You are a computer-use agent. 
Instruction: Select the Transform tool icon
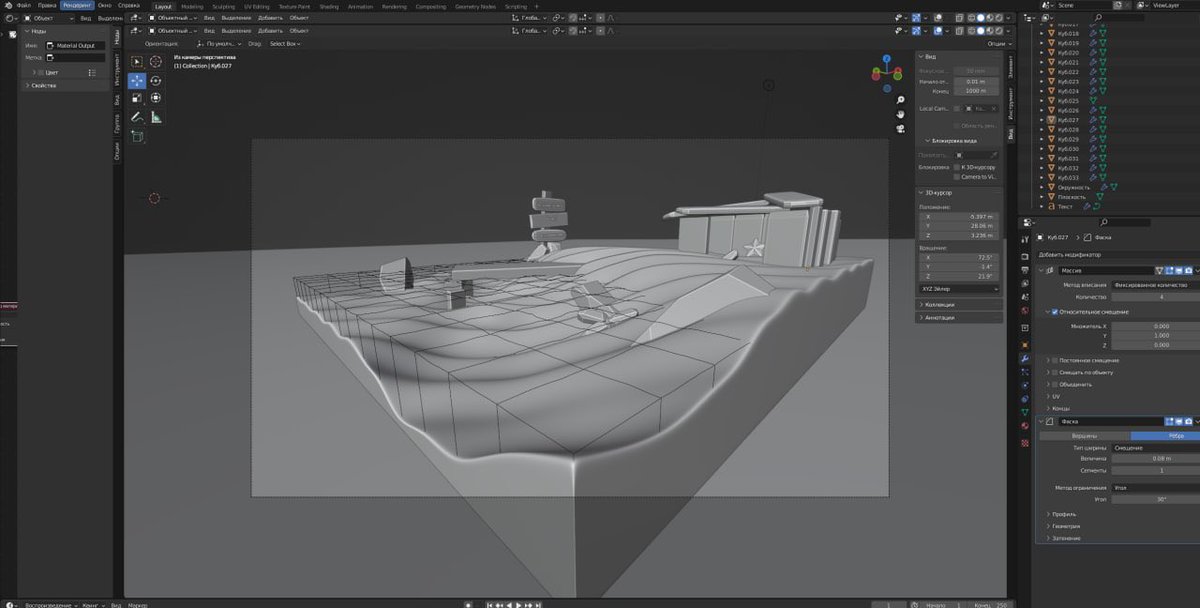point(156,99)
